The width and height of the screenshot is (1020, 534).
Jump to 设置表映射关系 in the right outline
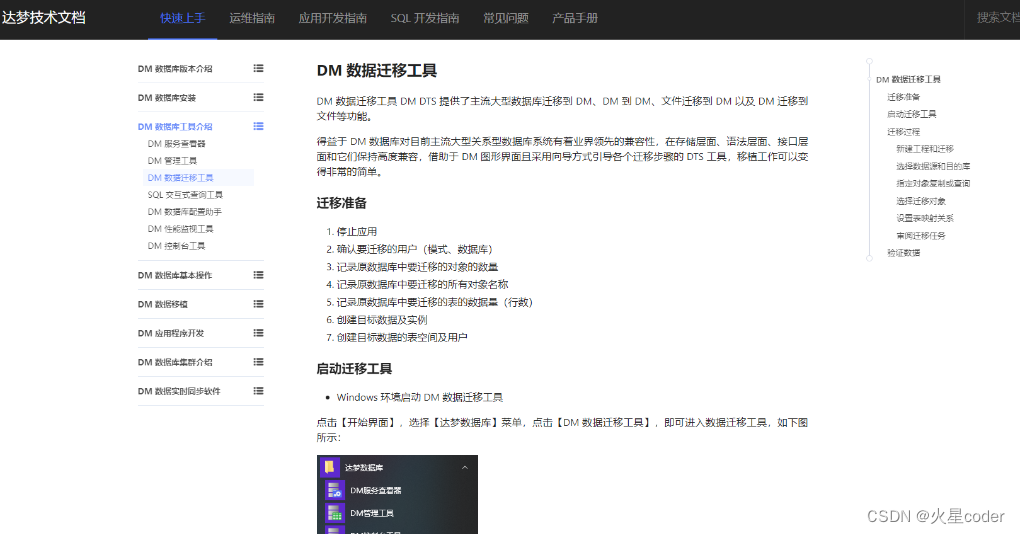point(925,218)
